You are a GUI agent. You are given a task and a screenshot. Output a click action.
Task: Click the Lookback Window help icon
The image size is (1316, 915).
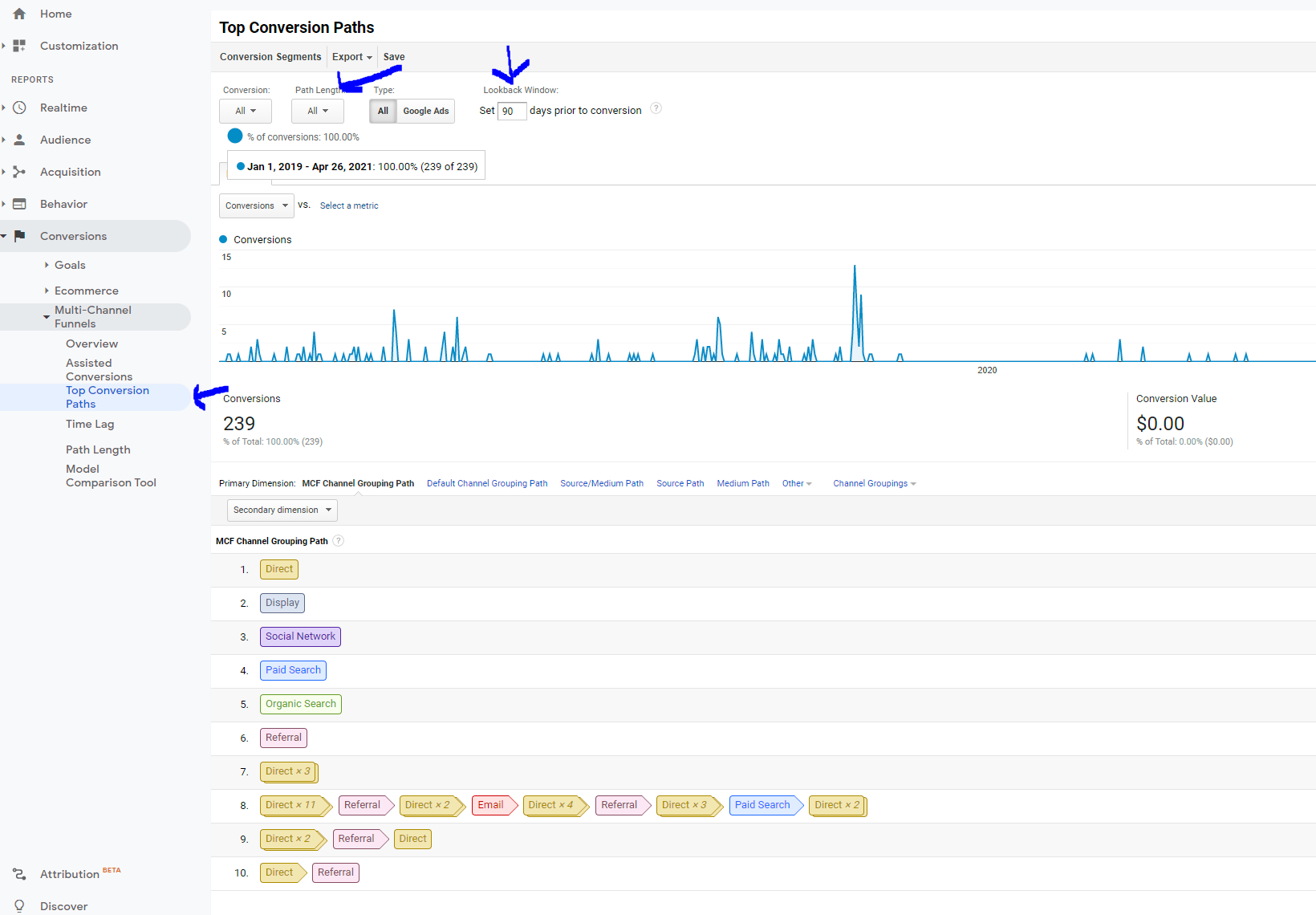(656, 109)
